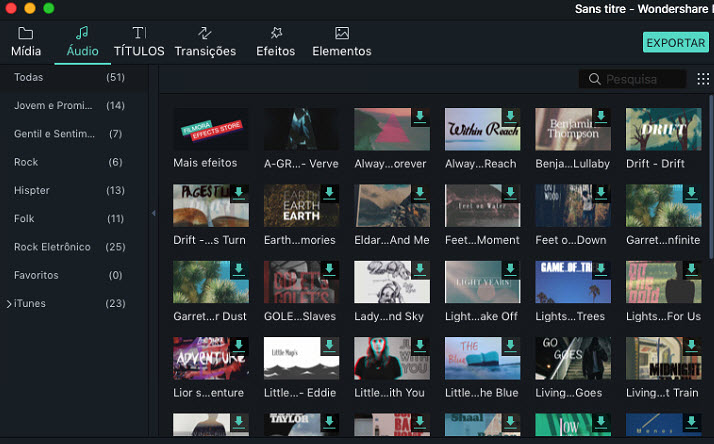Open the Favoritos category
Image resolution: width=714 pixels, height=444 pixels.
point(73,275)
